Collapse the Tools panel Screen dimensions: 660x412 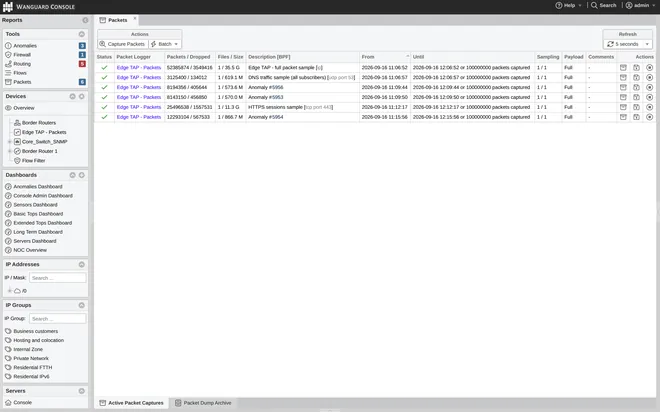[82, 34]
